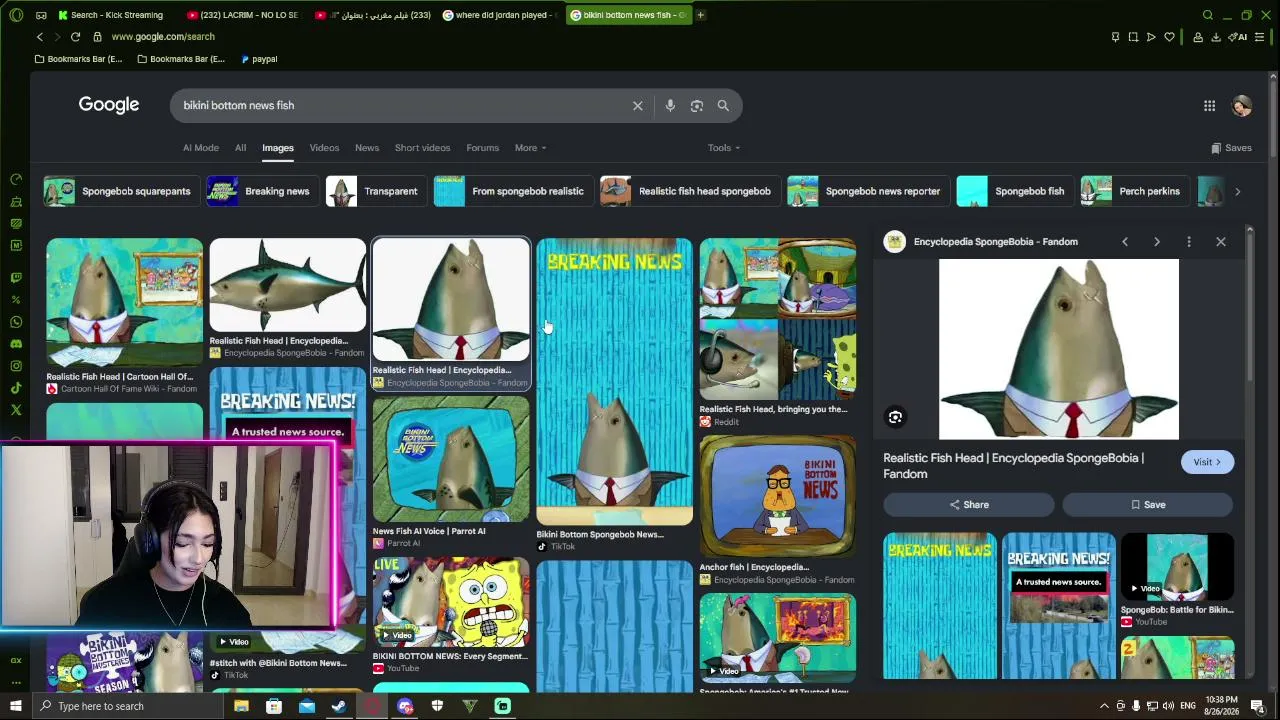
Task: Go back to the previous page
Action: click(40, 37)
